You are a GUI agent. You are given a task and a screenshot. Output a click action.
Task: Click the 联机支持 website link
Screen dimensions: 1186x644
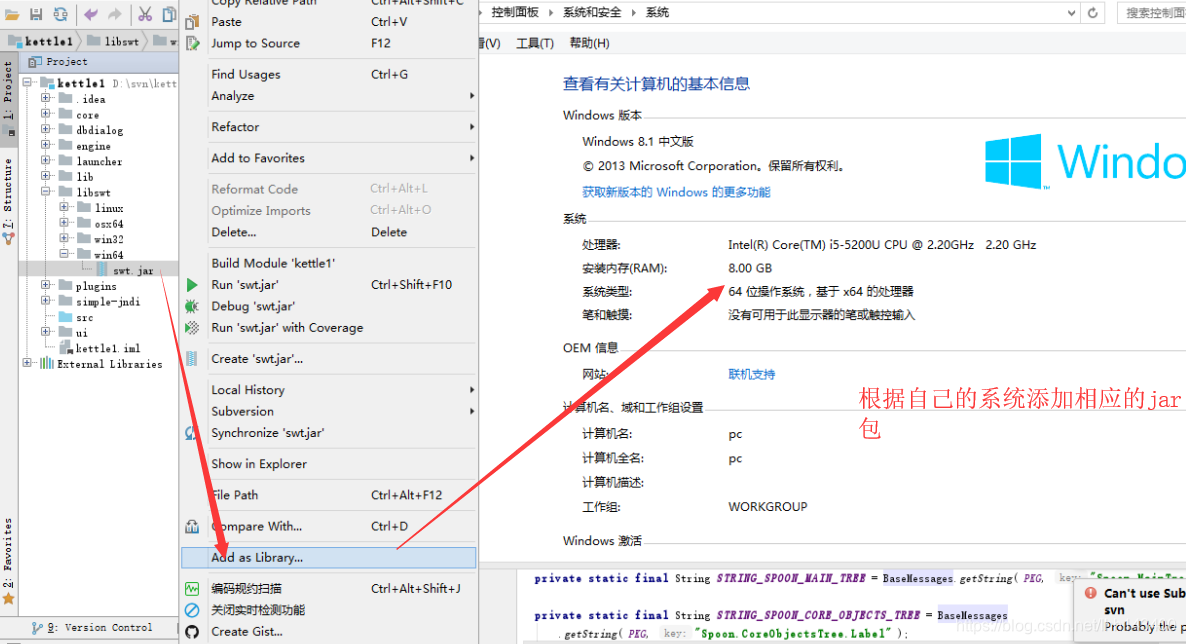[x=751, y=374]
